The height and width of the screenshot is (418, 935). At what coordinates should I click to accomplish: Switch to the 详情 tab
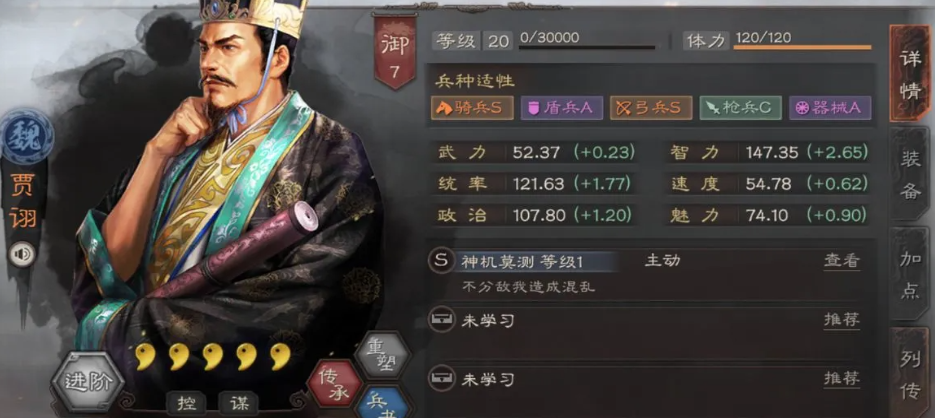pos(909,72)
